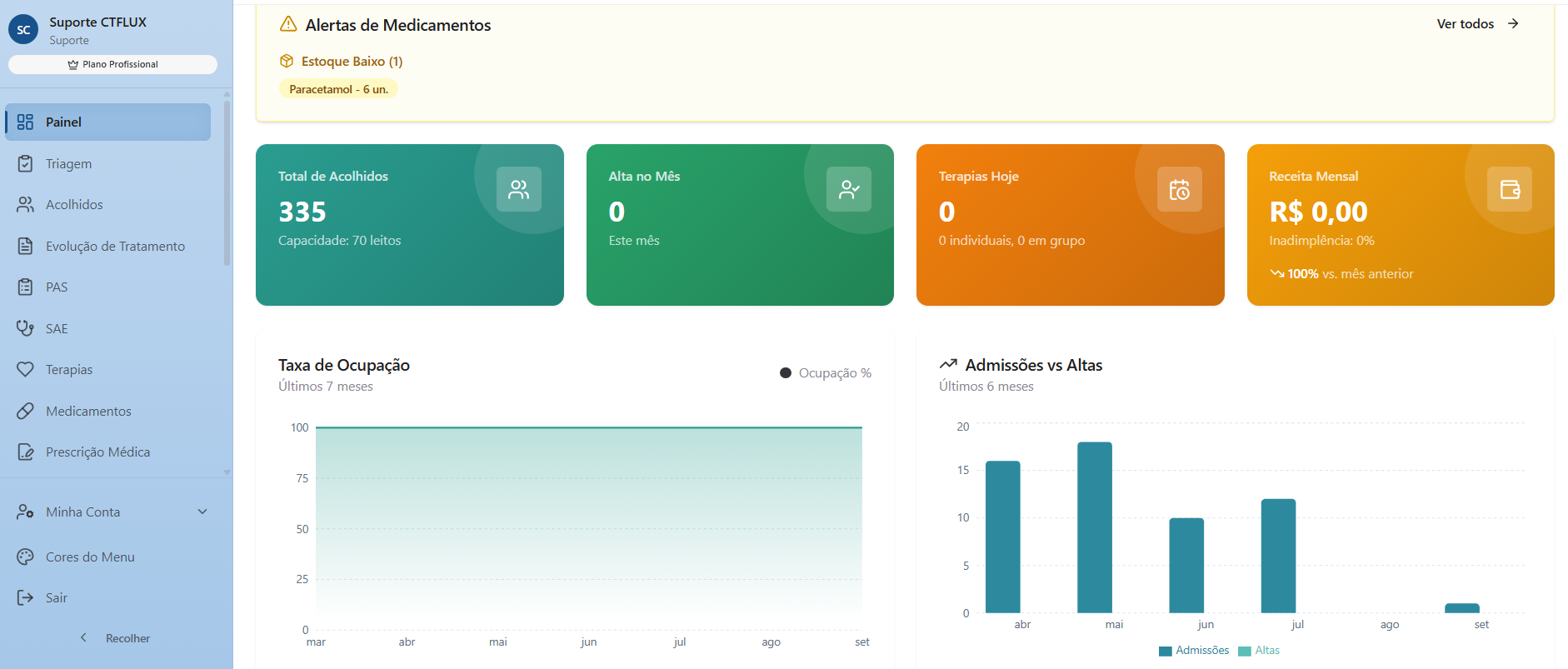Click the mai admissions bar

click(x=1095, y=527)
